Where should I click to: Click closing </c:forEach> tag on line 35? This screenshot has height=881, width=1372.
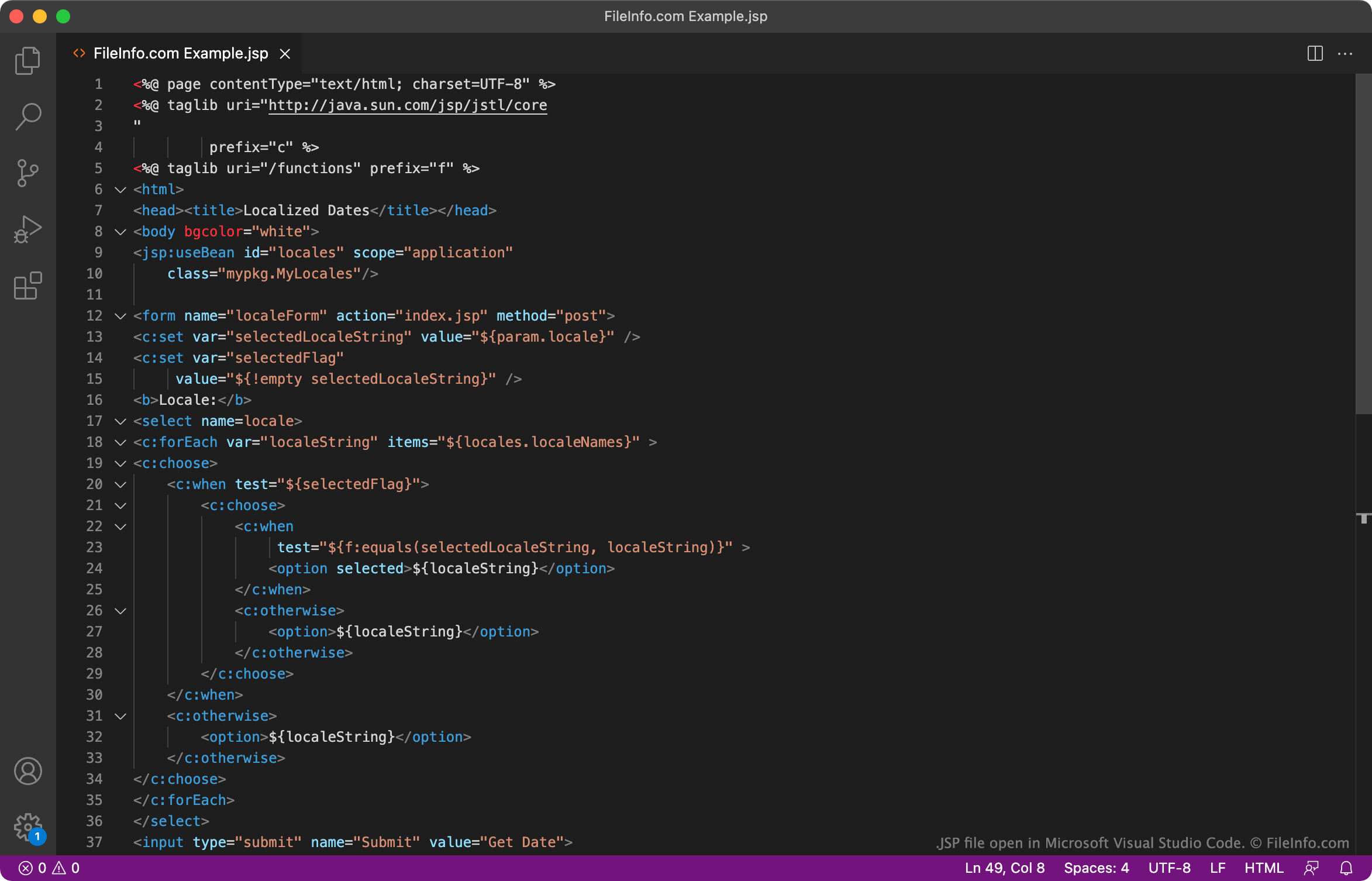[x=184, y=800]
